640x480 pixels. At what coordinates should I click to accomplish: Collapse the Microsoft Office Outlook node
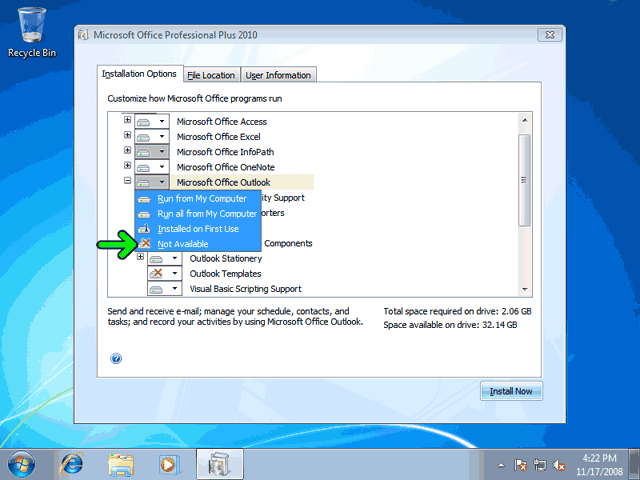tap(127, 182)
